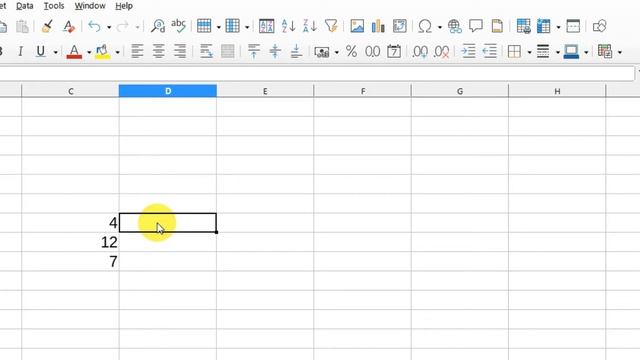Insert an image using the picture icon

(x=357, y=26)
